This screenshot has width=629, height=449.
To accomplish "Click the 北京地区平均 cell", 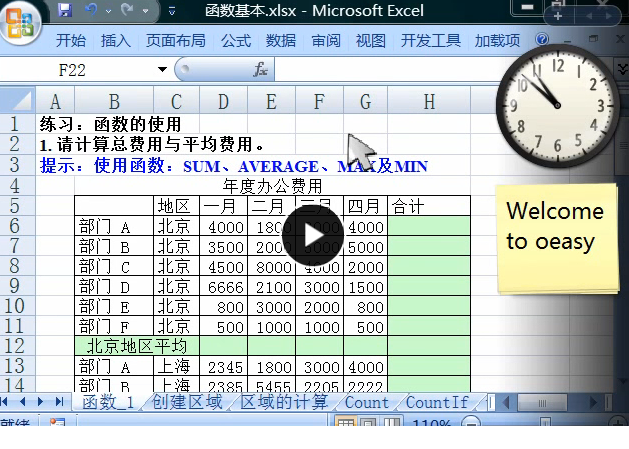I will pyautogui.click(x=137, y=346).
